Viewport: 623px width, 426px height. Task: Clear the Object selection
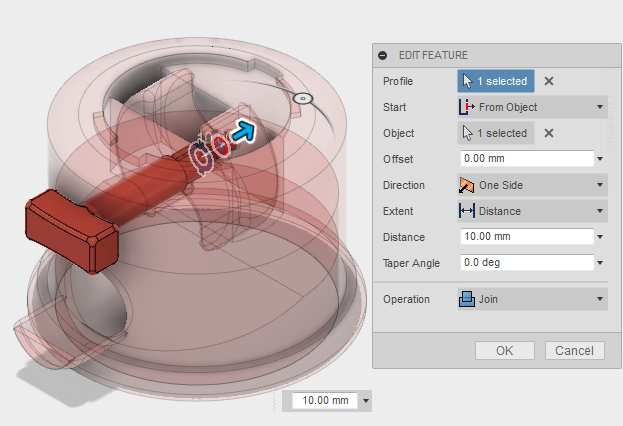coord(549,133)
